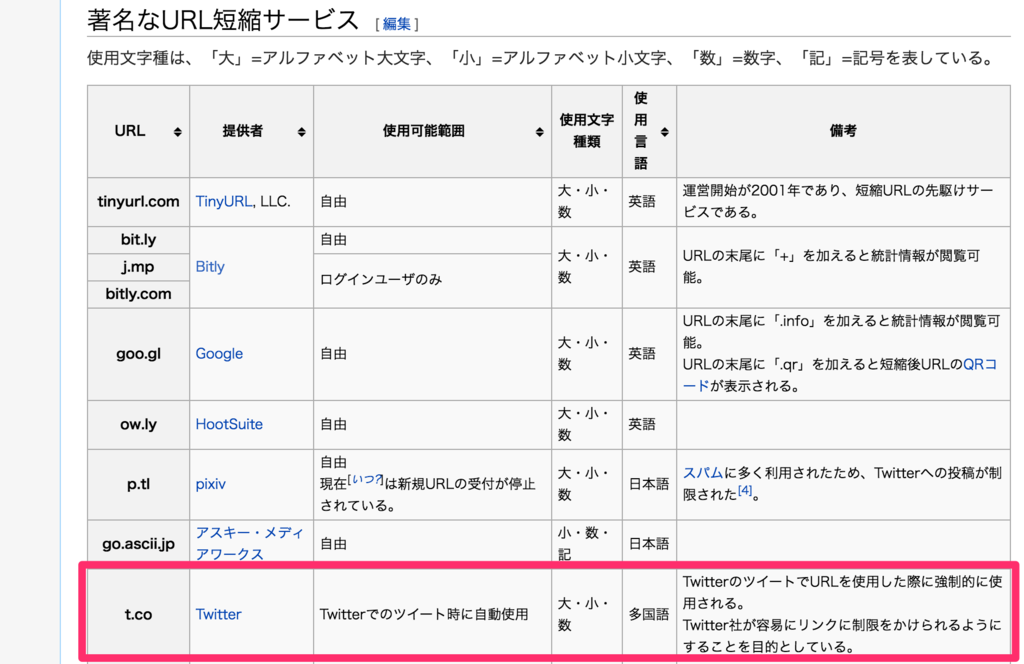Click the いつ? superscript annotation
Screen dimensions: 1024x664
(365, 480)
